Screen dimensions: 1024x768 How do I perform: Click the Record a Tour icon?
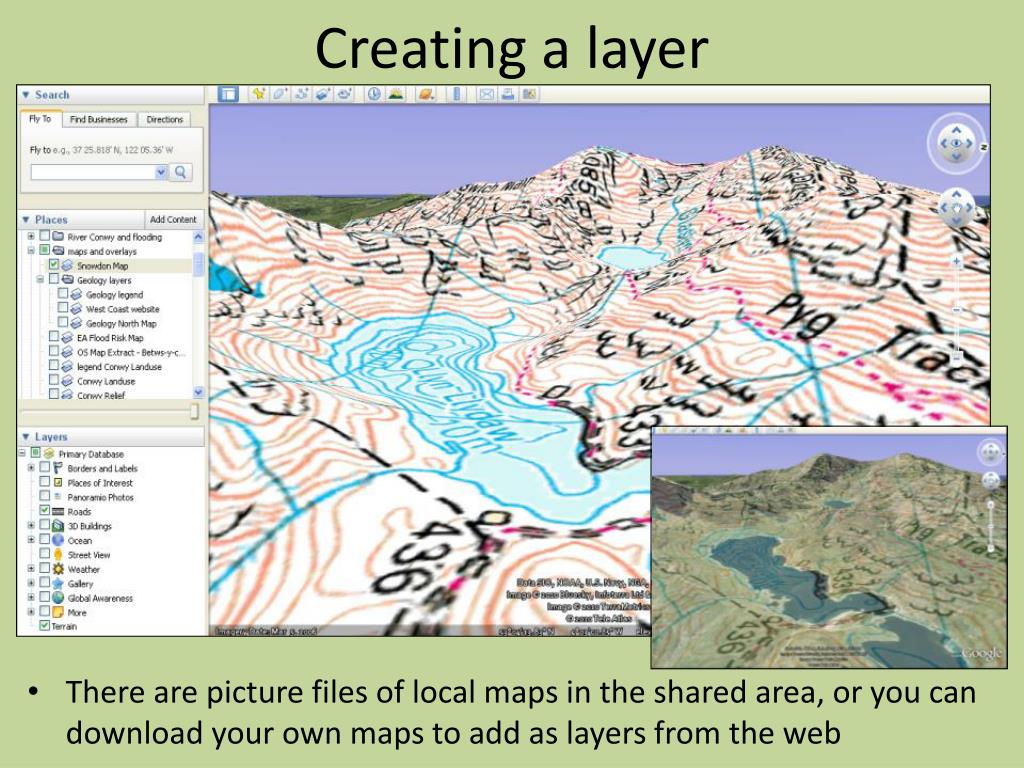344,94
